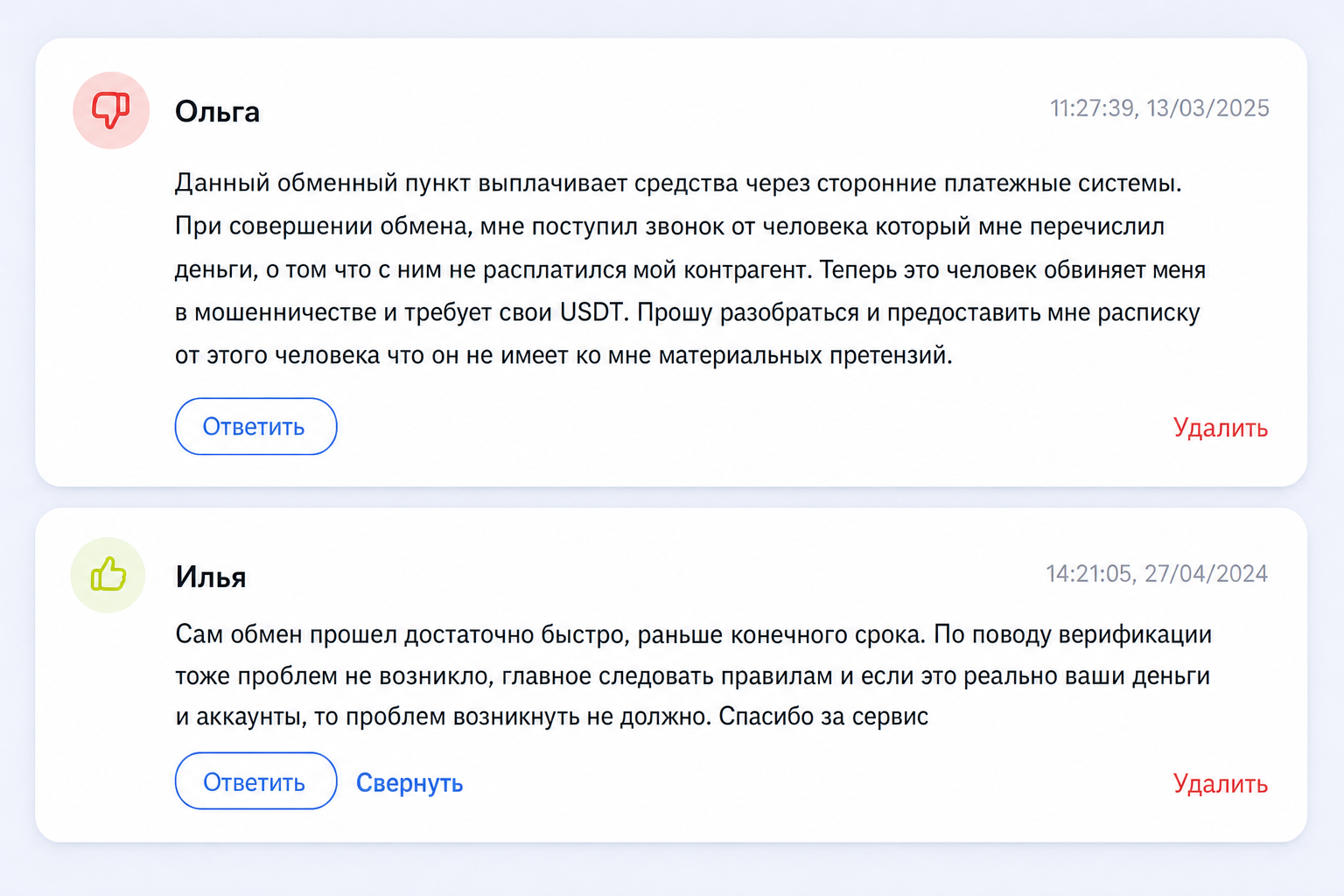Collapse Илья's review with Свернуть
The width and height of the screenshot is (1344, 896).
click(409, 783)
